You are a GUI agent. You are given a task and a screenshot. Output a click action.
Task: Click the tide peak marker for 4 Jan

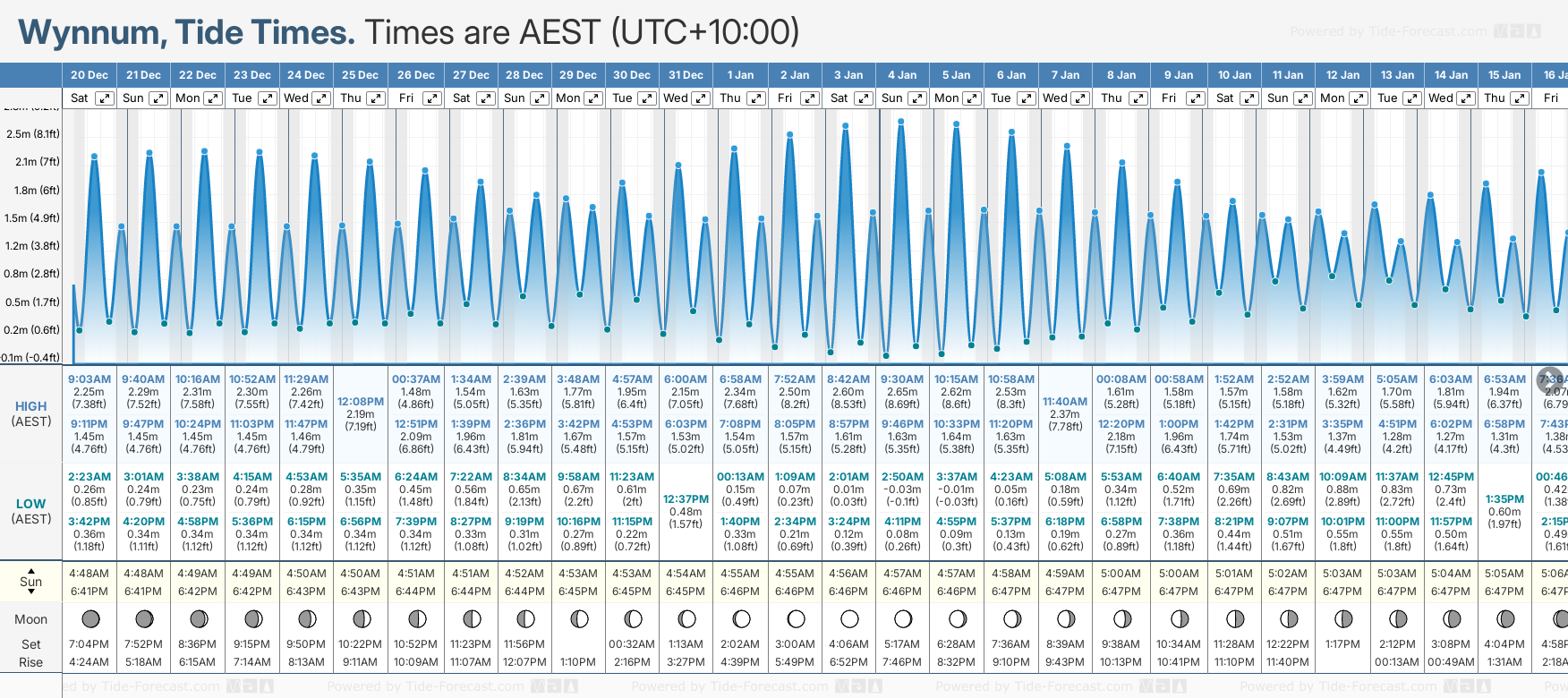[900, 121]
